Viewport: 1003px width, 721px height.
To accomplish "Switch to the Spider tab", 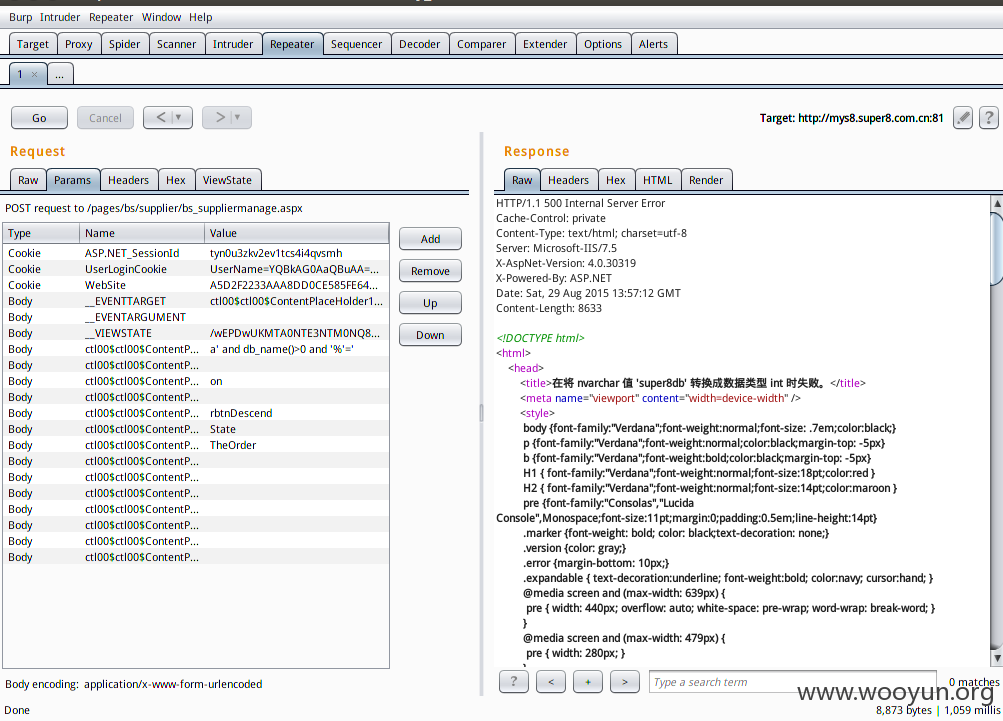I will [124, 44].
